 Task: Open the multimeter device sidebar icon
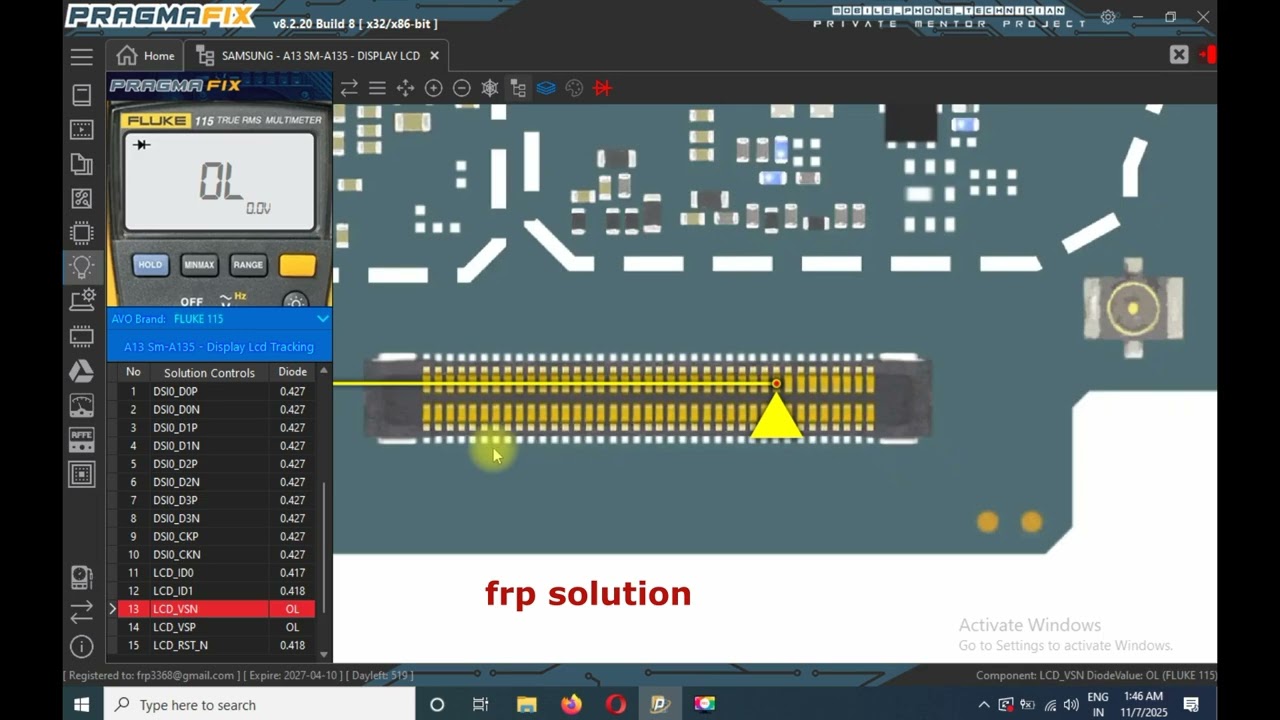click(x=82, y=578)
